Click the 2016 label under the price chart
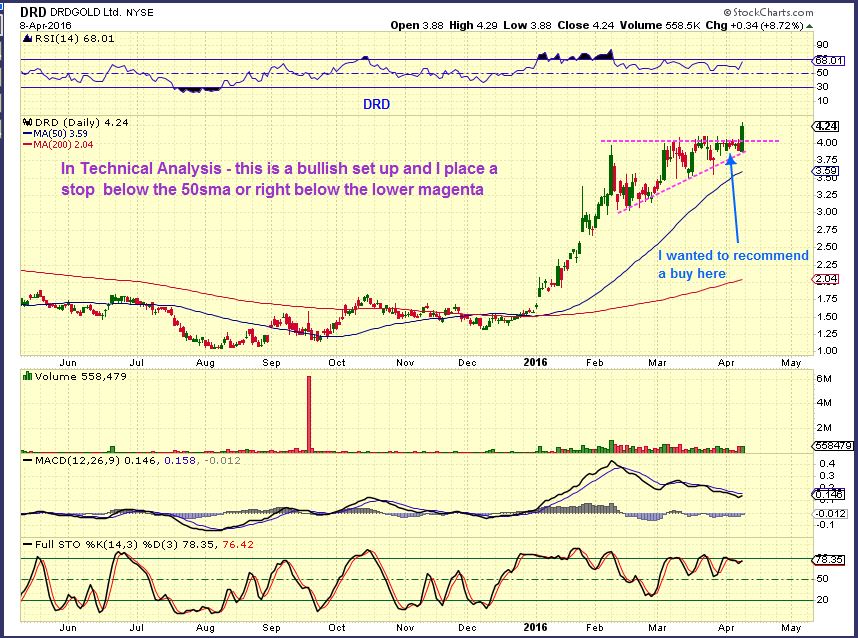Viewport: 858px width, 638px height. (x=535, y=362)
